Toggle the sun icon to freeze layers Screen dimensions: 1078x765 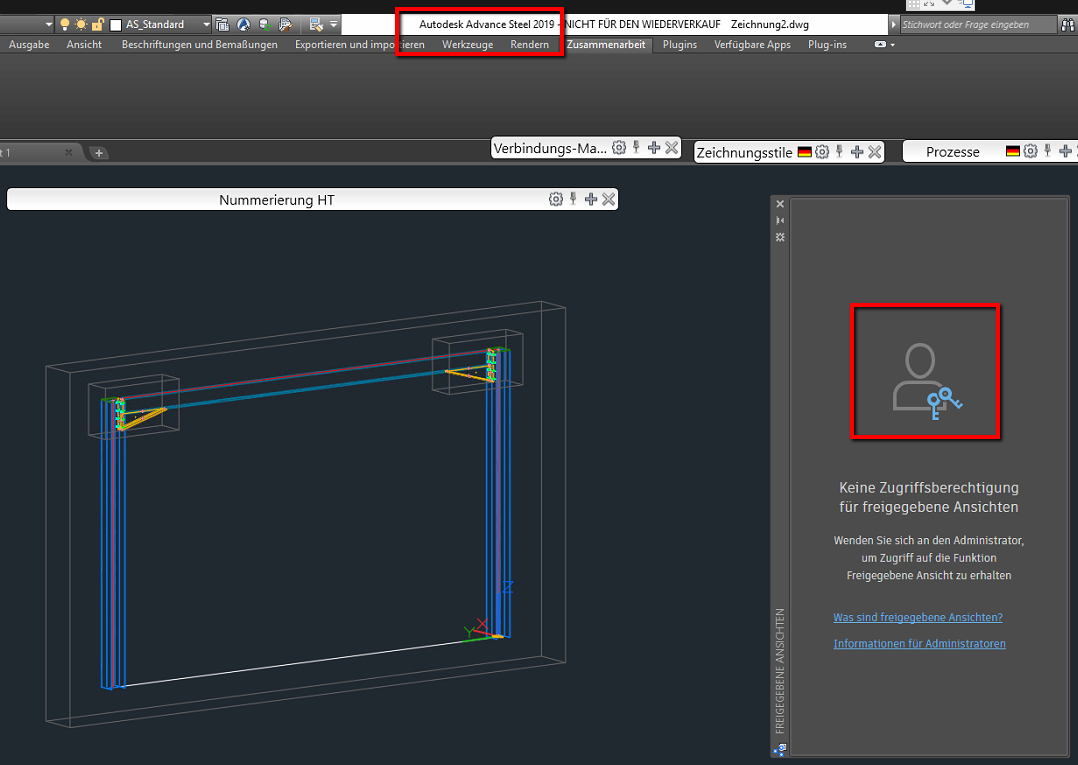[x=80, y=23]
